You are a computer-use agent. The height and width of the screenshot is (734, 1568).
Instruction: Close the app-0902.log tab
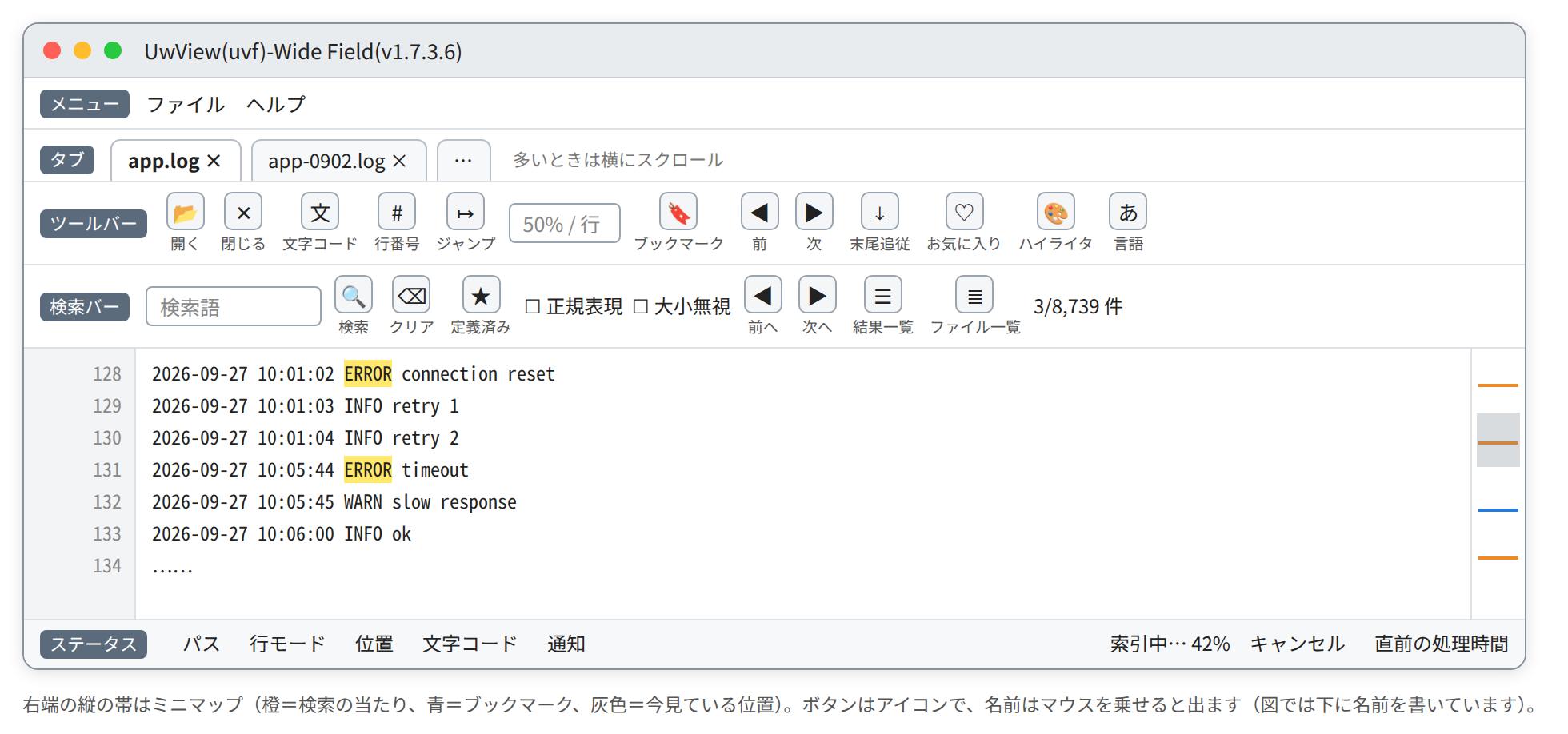tap(399, 161)
